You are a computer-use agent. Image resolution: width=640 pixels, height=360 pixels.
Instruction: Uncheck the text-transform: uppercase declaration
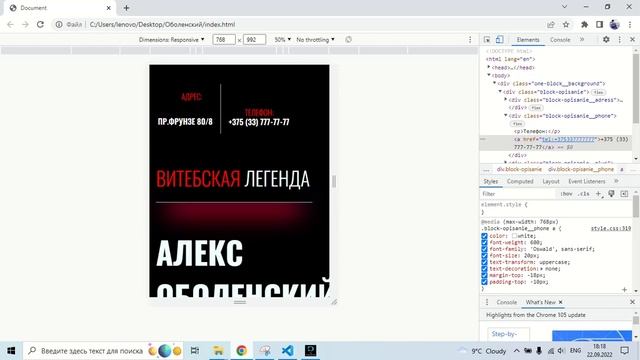484,262
